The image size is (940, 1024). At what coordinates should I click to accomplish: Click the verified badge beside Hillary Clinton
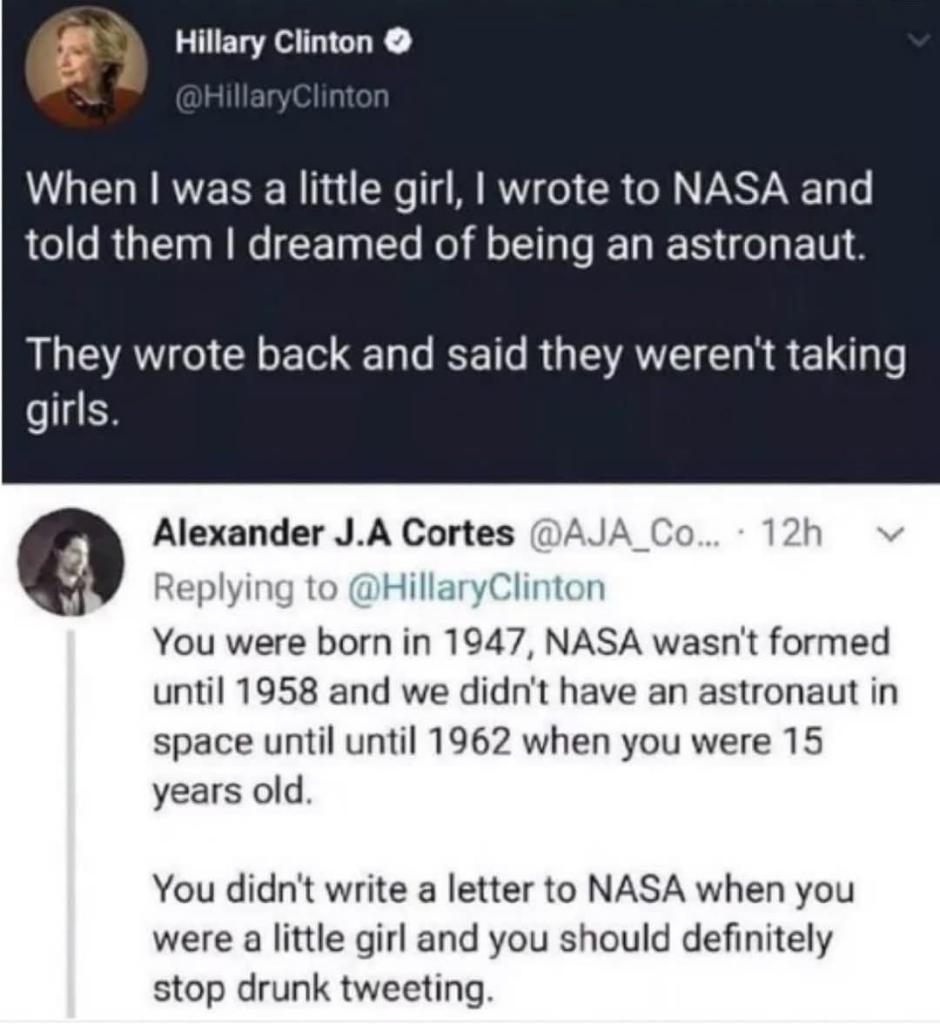click(395, 43)
